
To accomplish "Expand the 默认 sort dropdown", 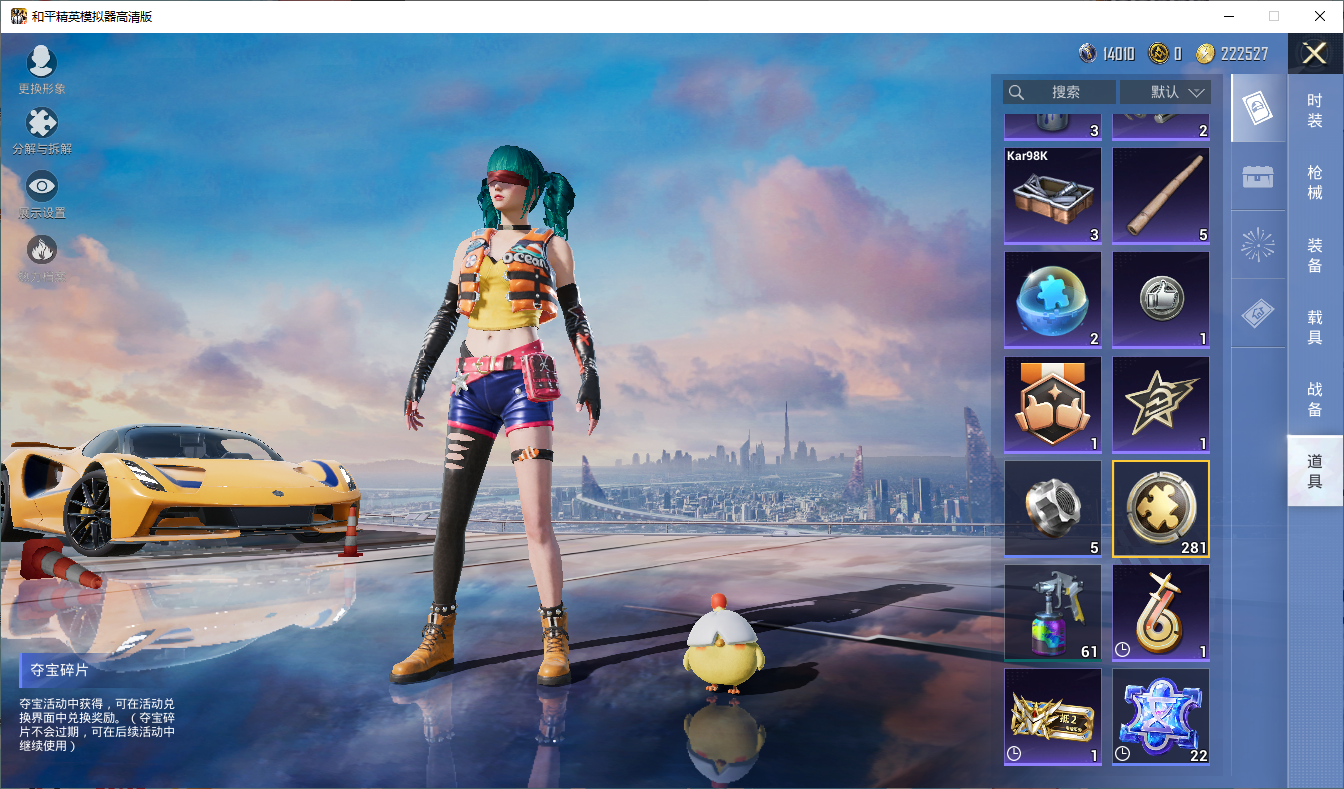I will 1165,92.
